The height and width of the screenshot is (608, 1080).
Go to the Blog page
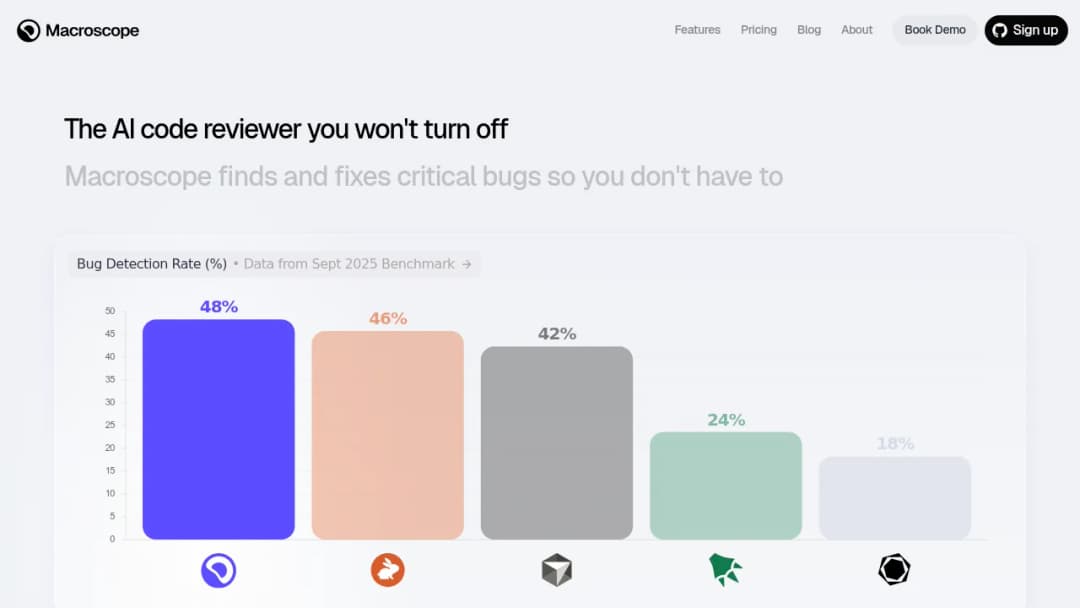point(809,30)
